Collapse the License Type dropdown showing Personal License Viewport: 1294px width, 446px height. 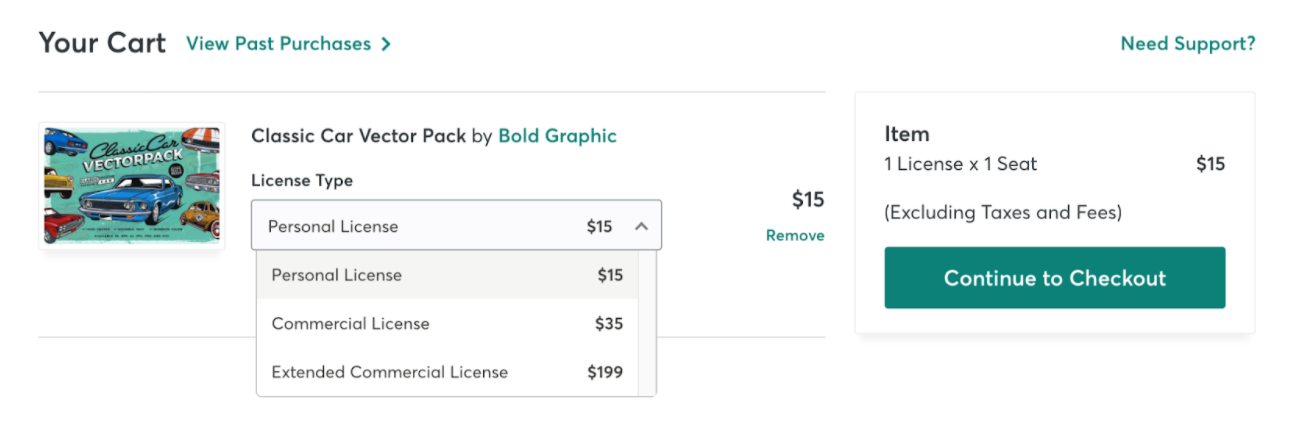tap(456, 226)
